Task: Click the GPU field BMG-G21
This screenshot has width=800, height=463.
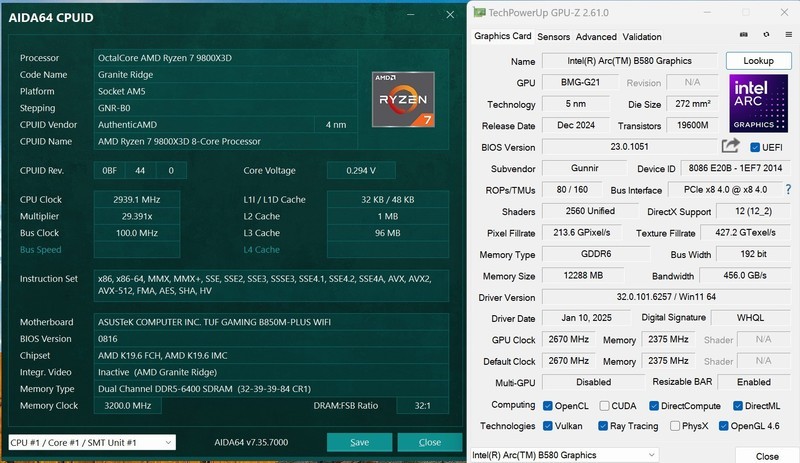Action: coord(580,82)
